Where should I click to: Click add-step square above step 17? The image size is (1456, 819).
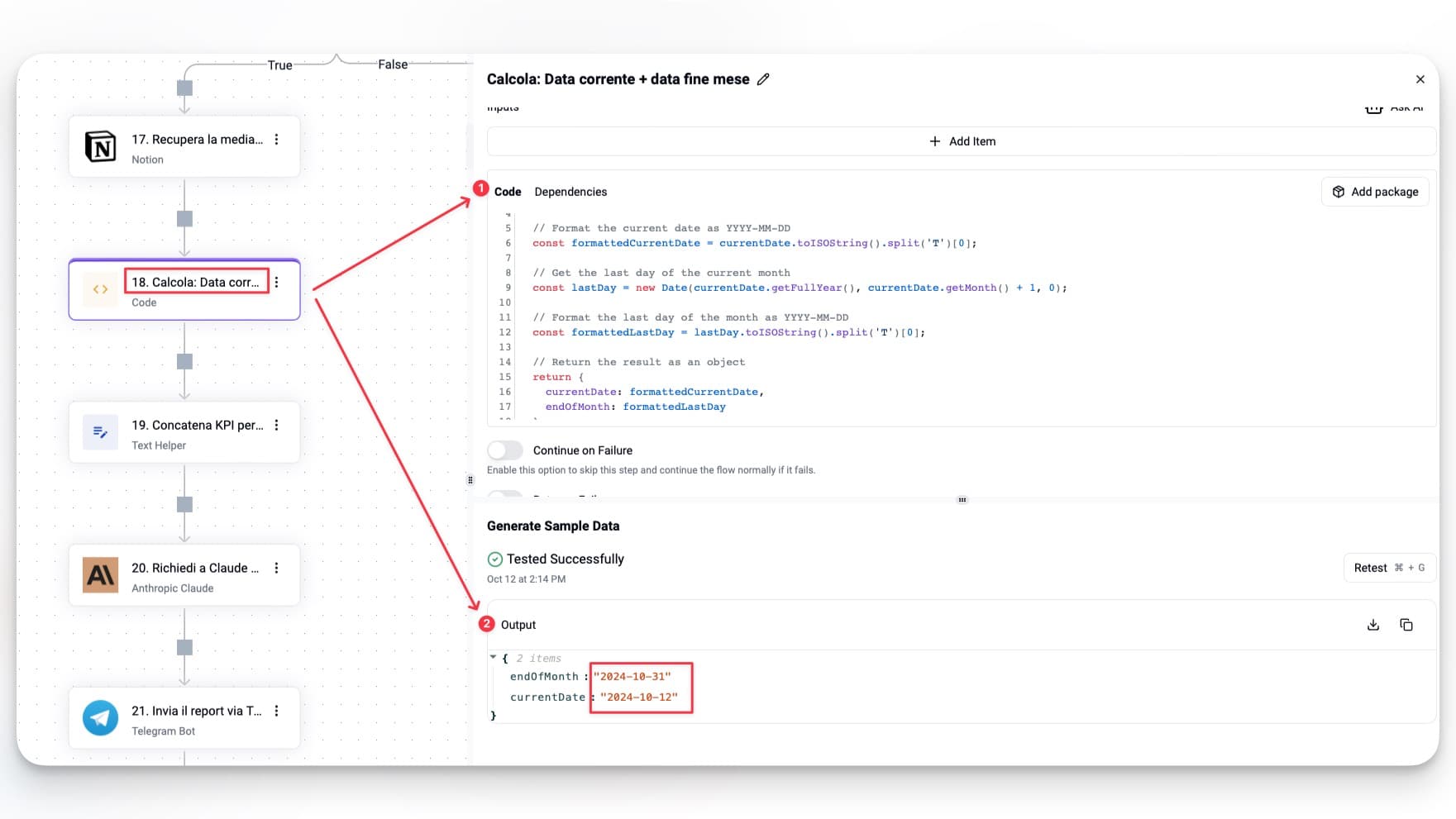185,88
